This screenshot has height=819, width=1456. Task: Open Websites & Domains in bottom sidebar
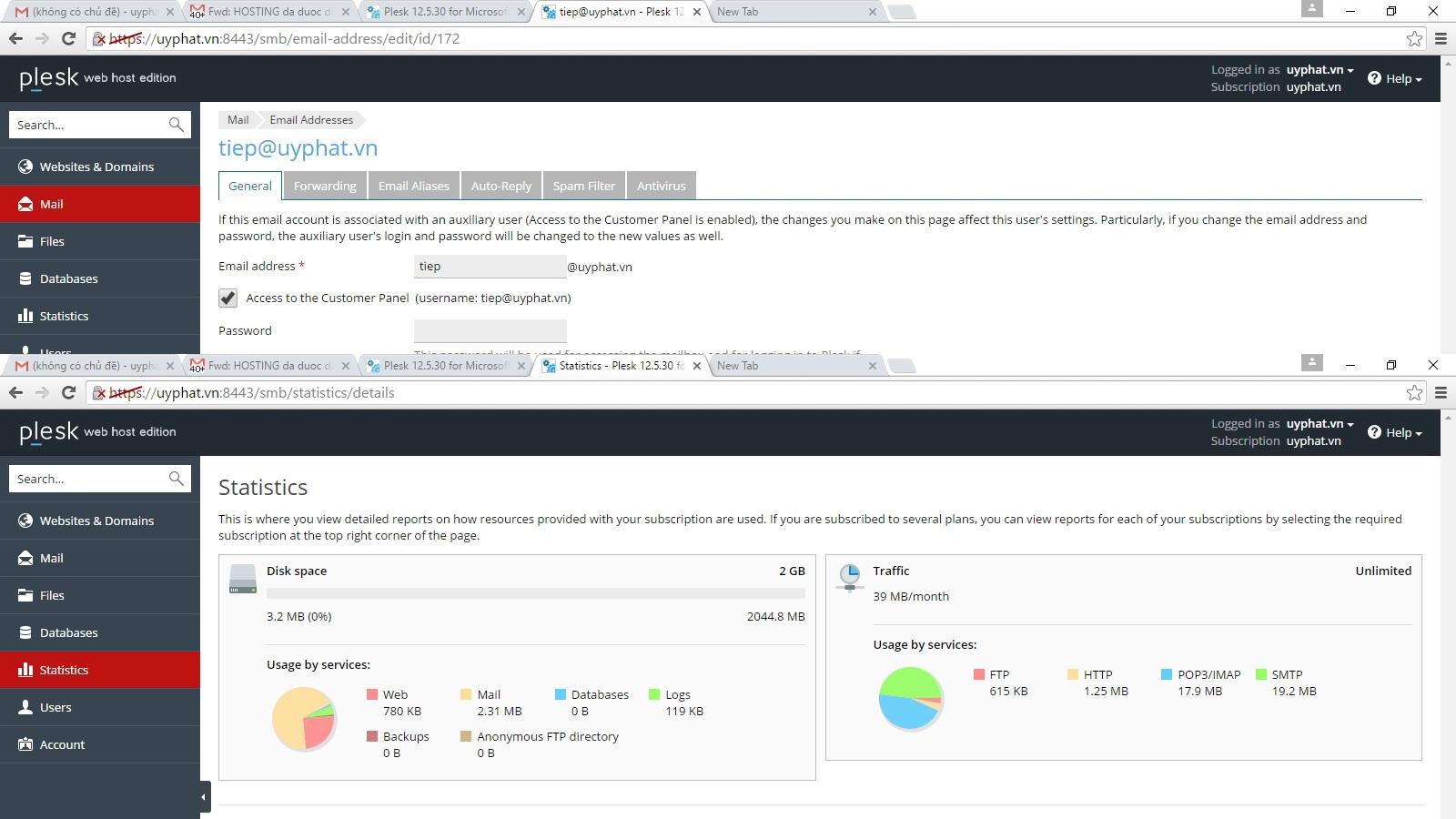tap(100, 521)
